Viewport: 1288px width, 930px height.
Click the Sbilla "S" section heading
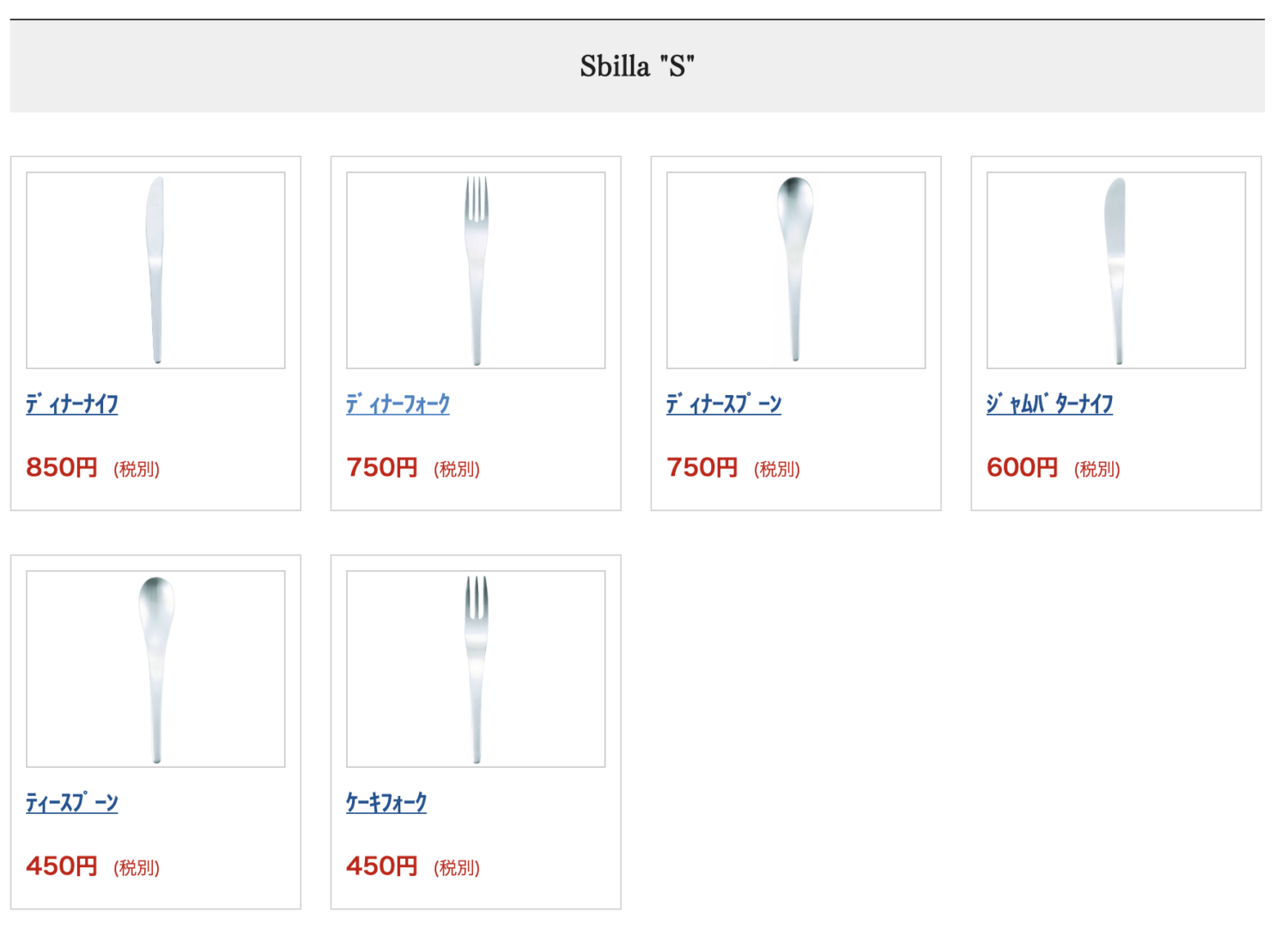pyautogui.click(x=637, y=66)
